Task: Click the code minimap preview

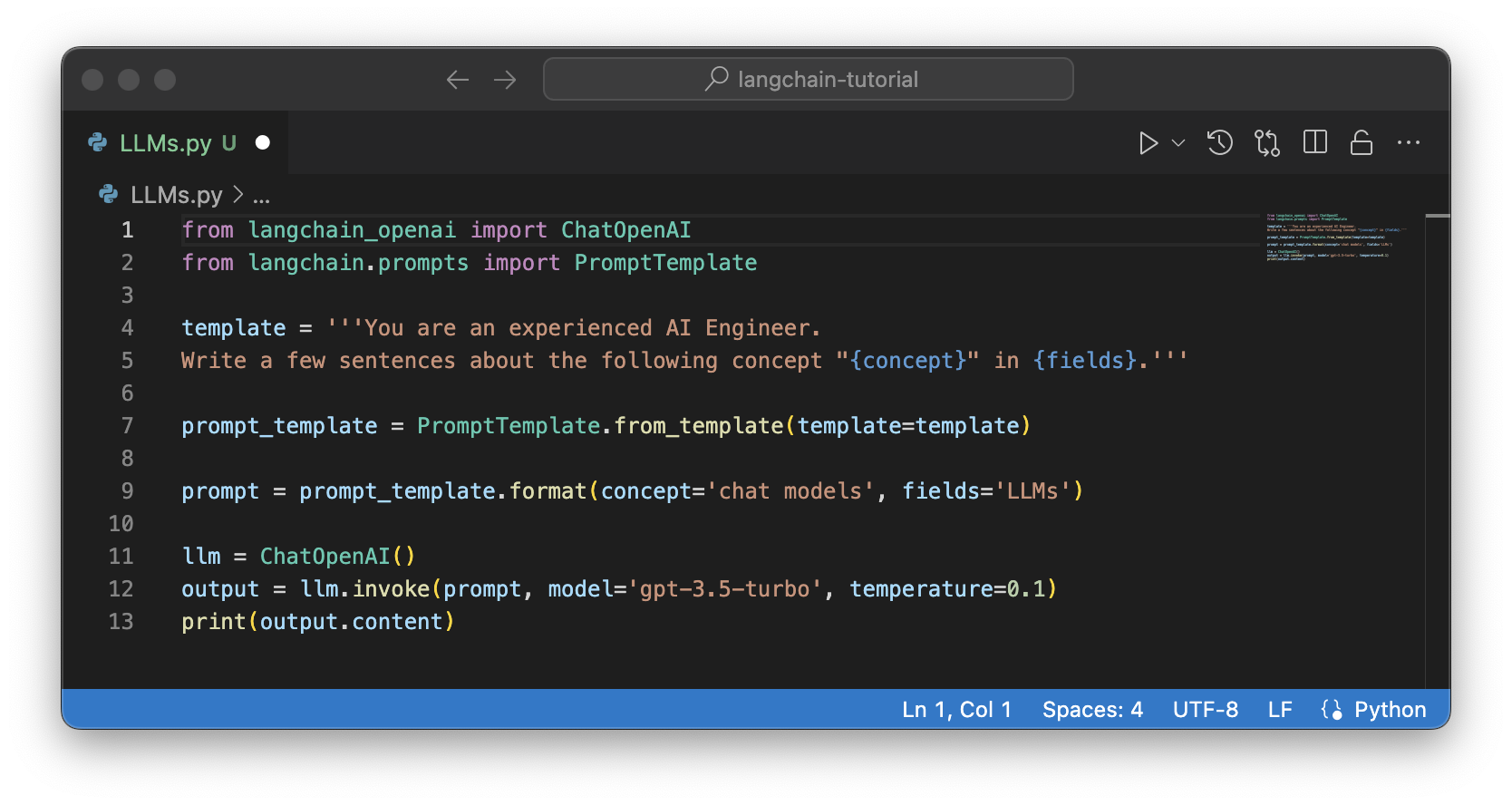Action: tap(1335, 238)
